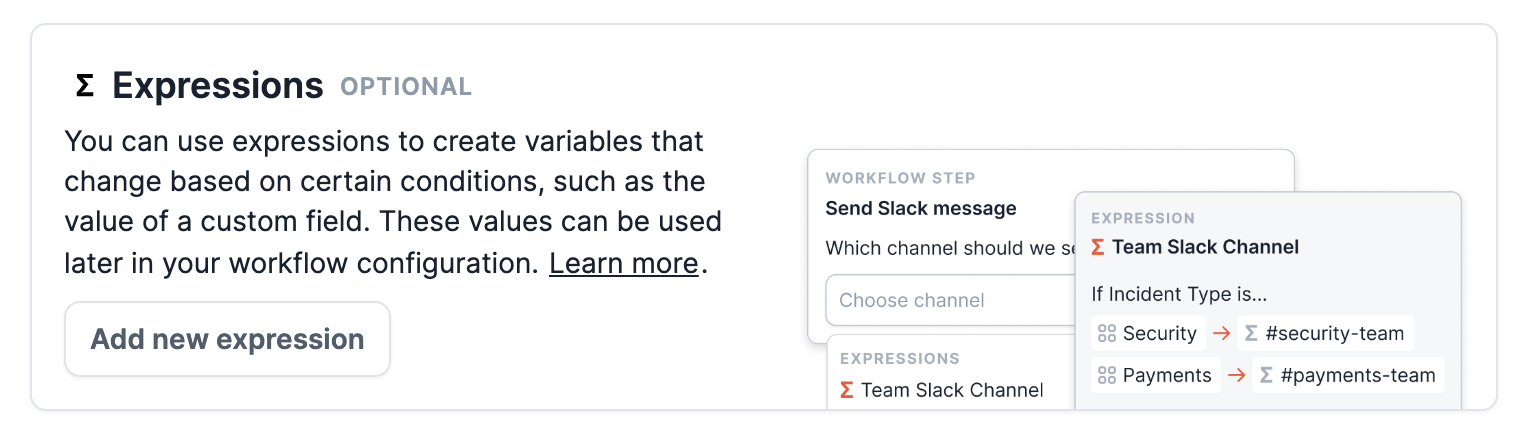The image size is (1530, 438).
Task: Open the Learn more link
Action: [x=623, y=263]
